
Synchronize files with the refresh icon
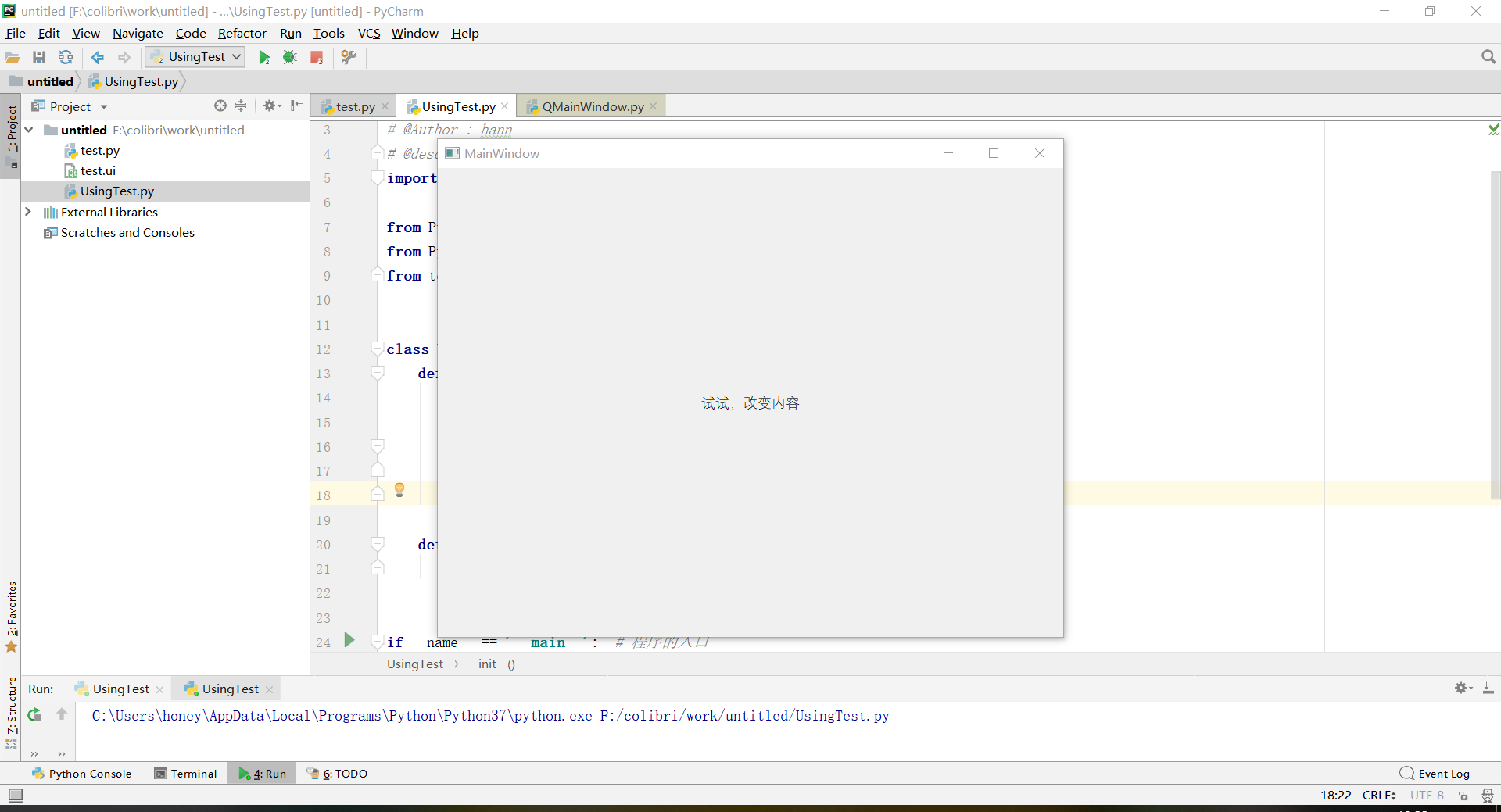tap(66, 56)
